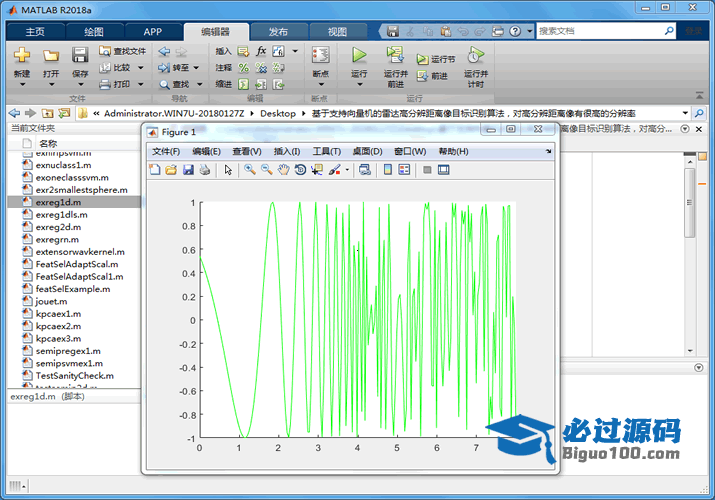Collapse the toolstrip ribbon arrow
This screenshot has width=715, height=500.
tap(699, 95)
